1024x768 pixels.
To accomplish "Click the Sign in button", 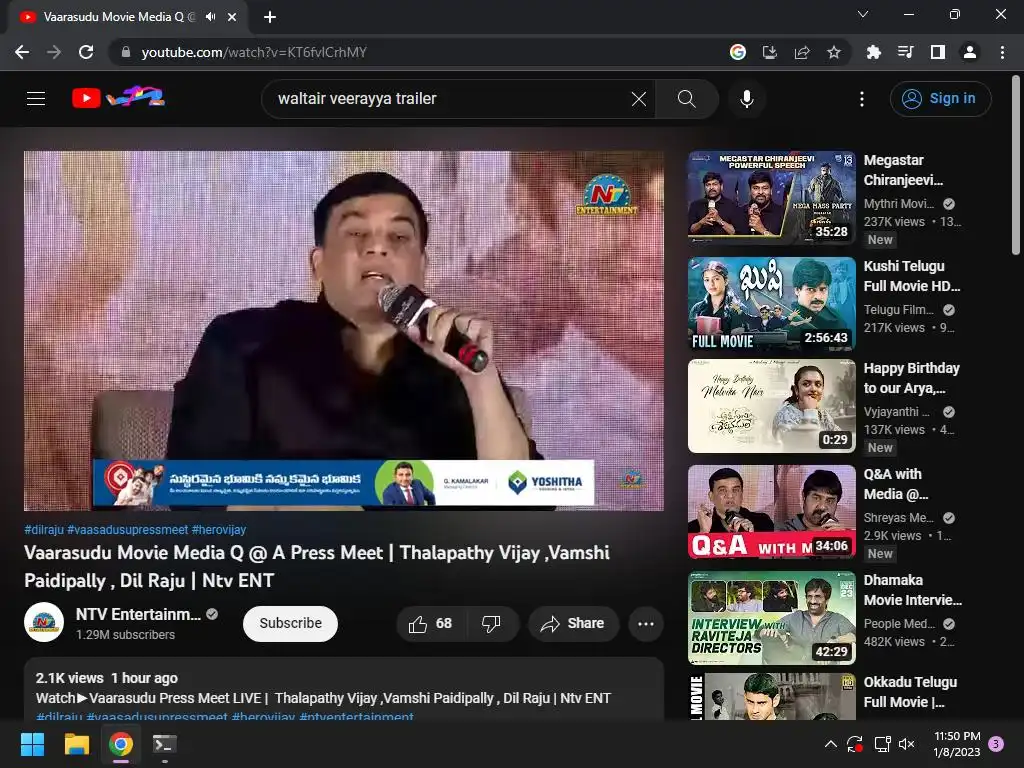I will pyautogui.click(x=940, y=99).
